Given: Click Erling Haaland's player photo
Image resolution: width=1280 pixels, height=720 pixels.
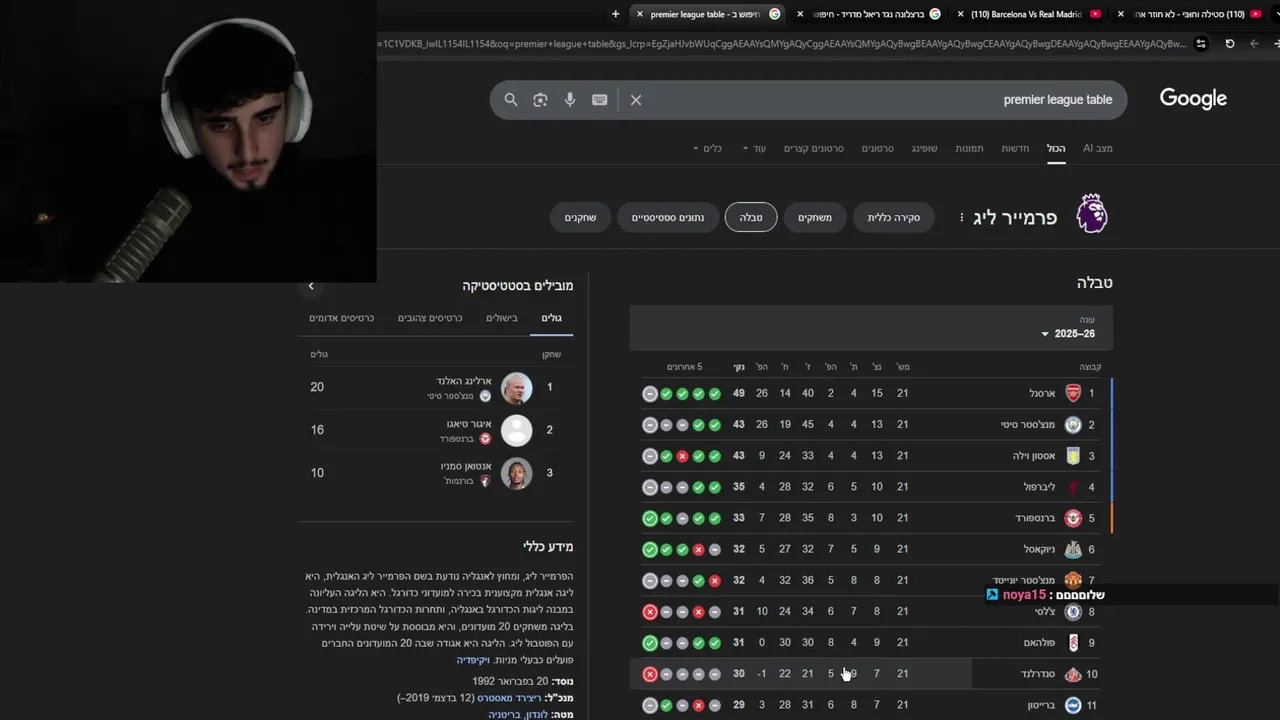Looking at the screenshot, I should click(x=516, y=388).
